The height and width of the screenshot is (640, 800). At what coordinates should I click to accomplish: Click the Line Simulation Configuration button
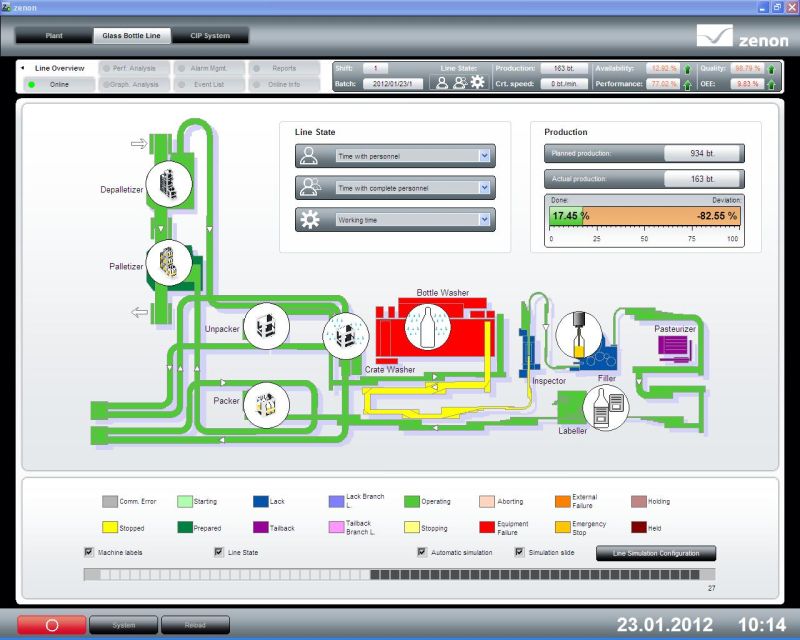(656, 553)
